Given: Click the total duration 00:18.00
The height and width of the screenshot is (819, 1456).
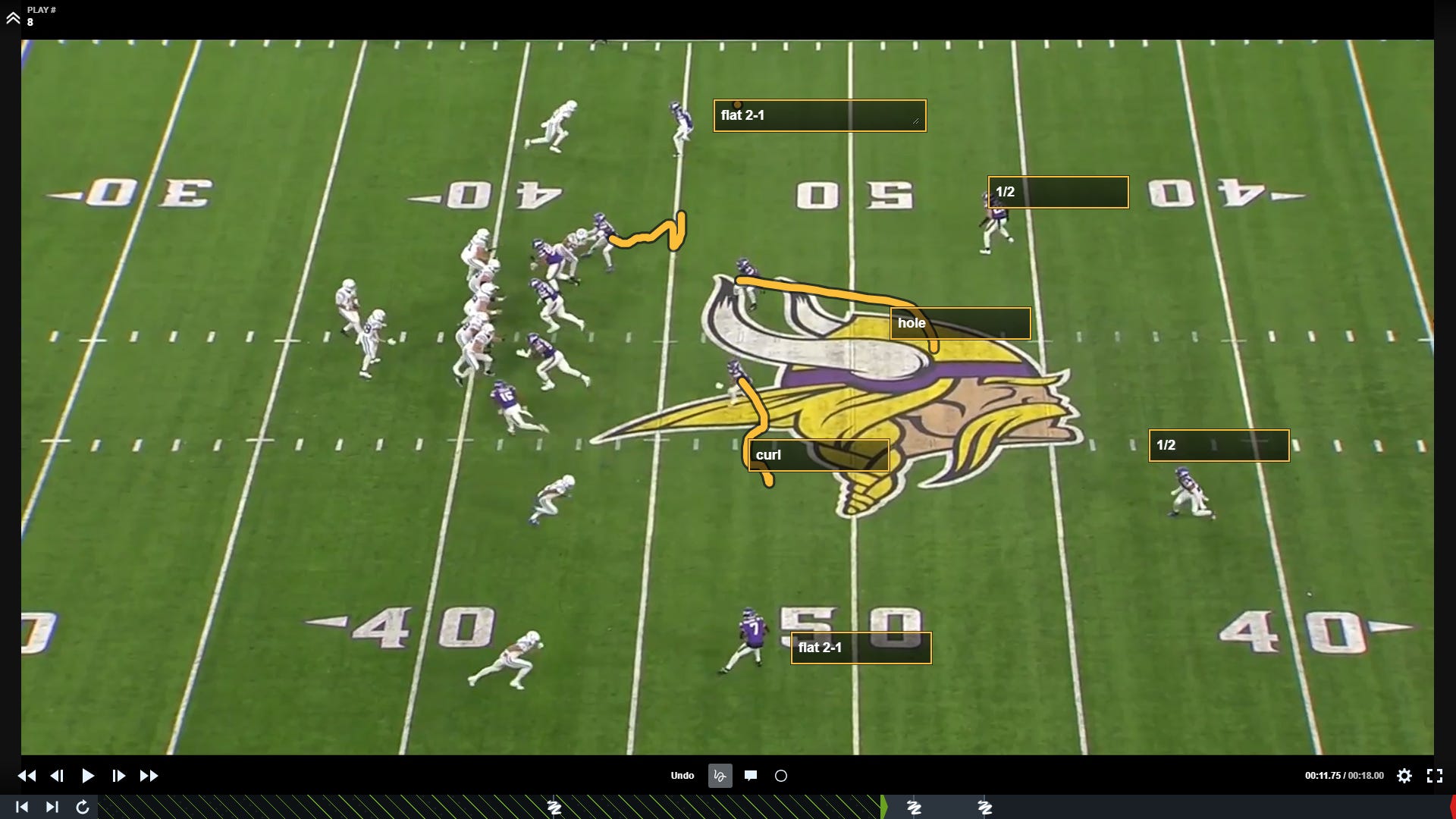Looking at the screenshot, I should pos(1366,776).
